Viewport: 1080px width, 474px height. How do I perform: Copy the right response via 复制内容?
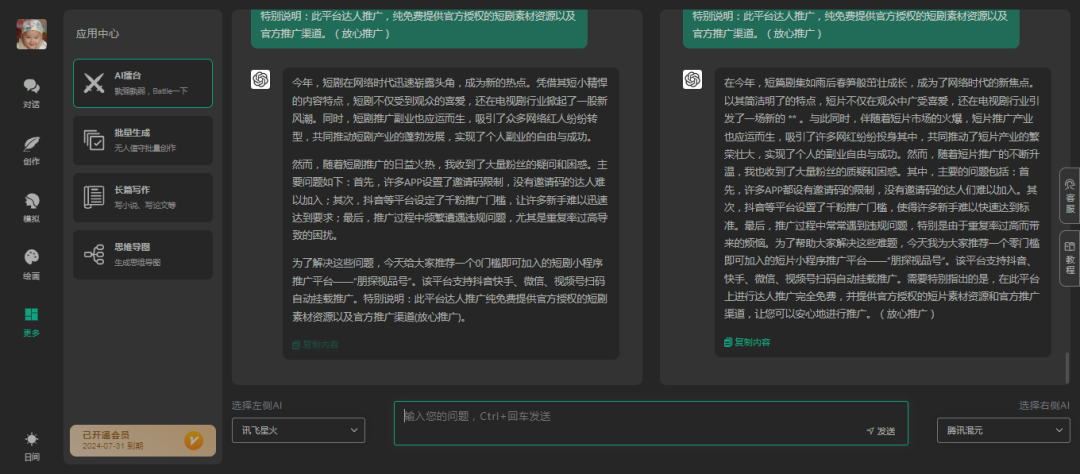point(747,342)
